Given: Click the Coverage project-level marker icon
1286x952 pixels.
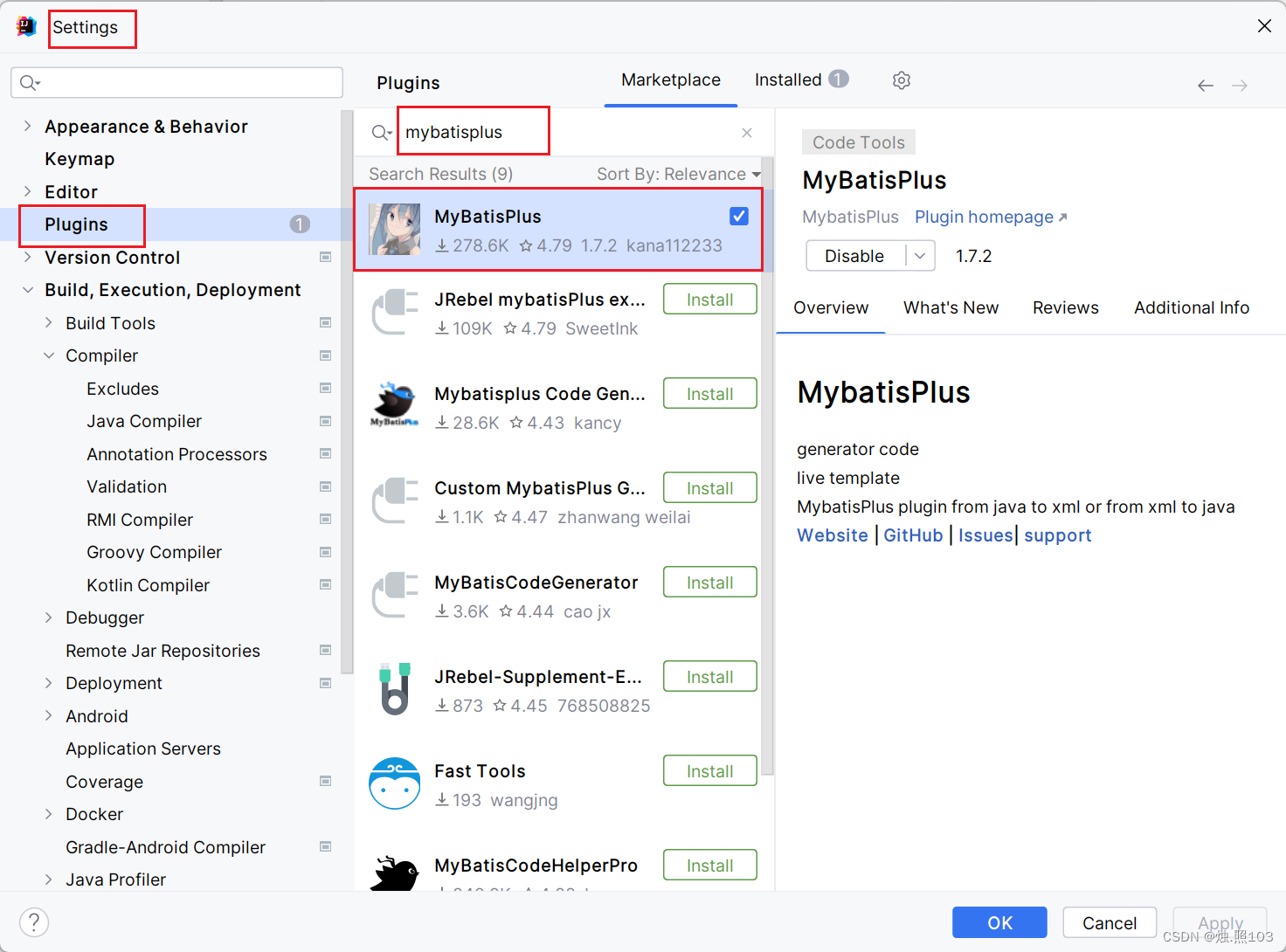Looking at the screenshot, I should click(x=326, y=781).
